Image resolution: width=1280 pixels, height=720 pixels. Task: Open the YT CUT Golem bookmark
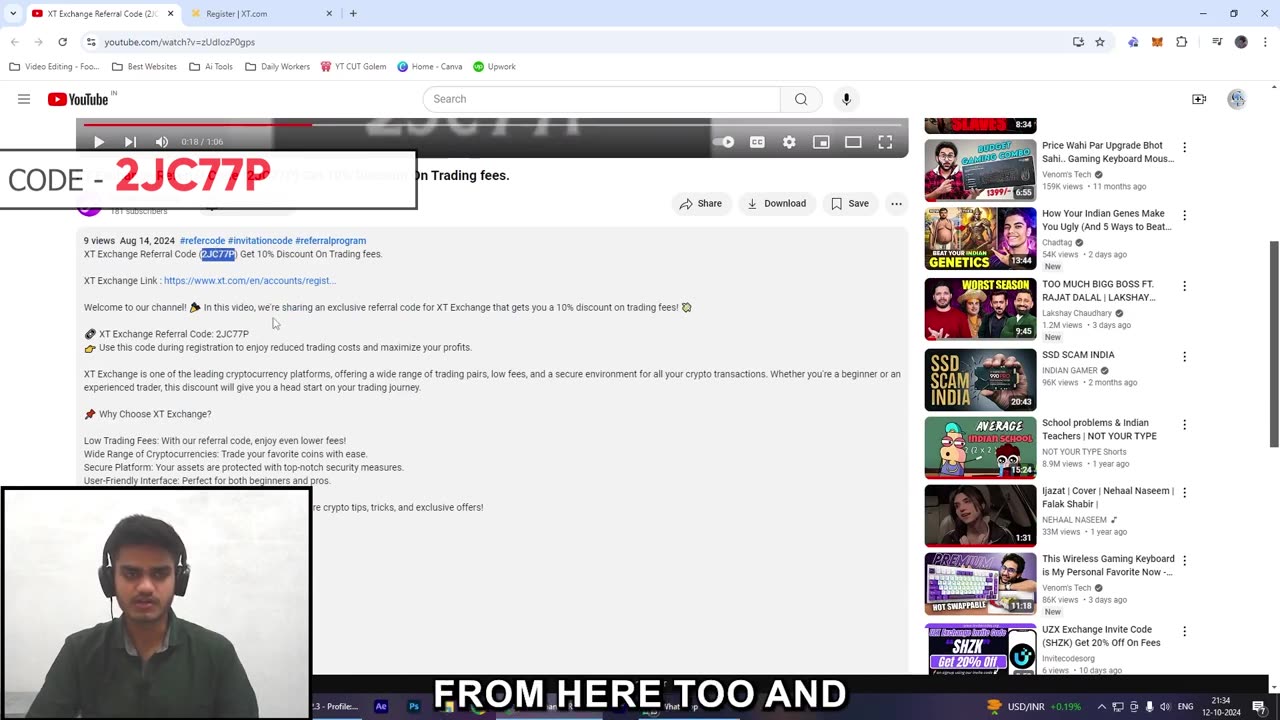pyautogui.click(x=353, y=67)
